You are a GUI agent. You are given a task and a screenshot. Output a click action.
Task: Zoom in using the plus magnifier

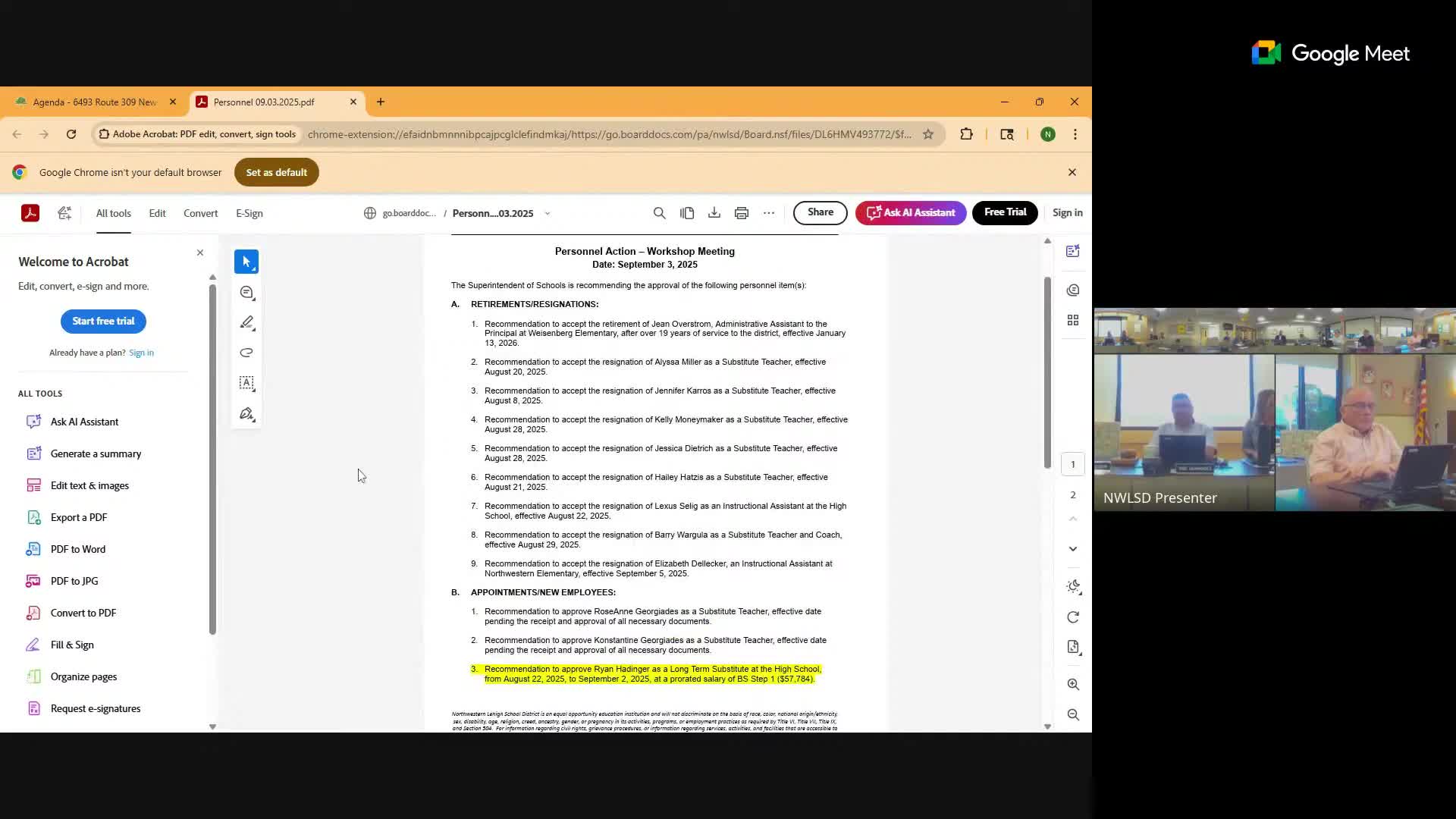pyautogui.click(x=1073, y=684)
